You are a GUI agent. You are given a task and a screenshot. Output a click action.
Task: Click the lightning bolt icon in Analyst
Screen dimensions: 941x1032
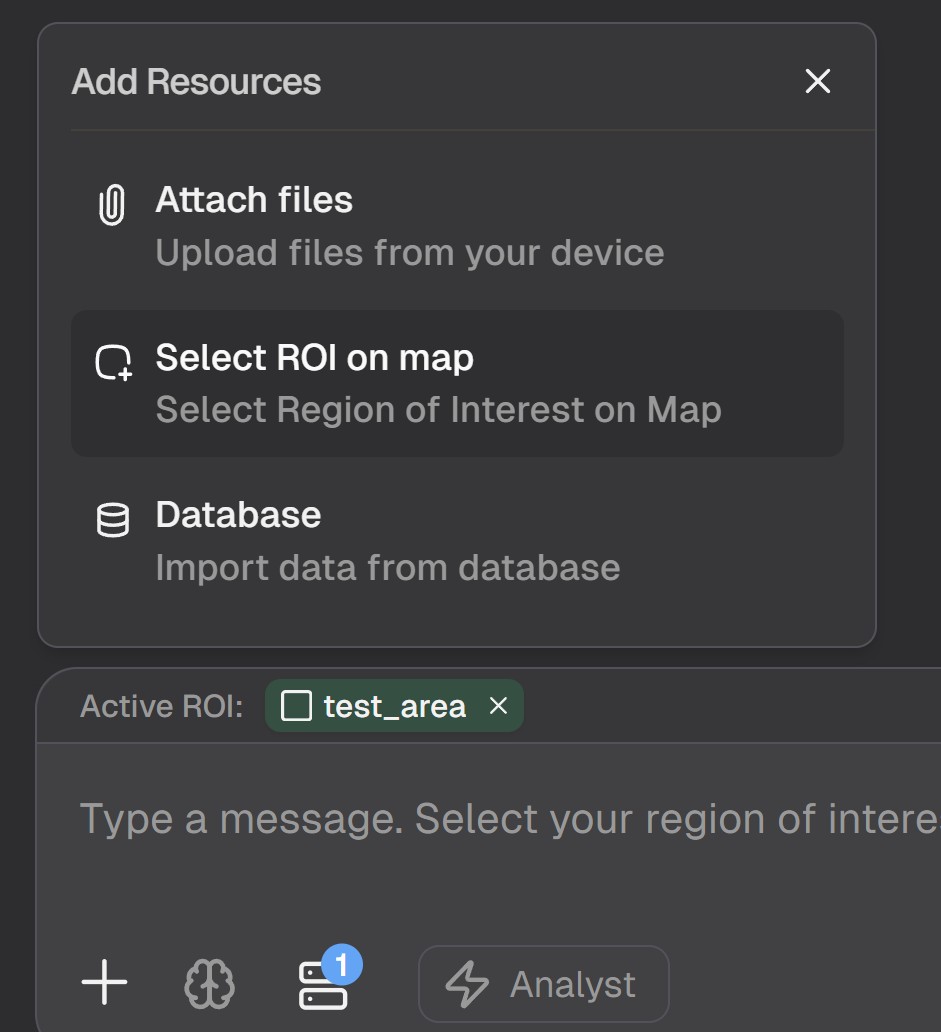(x=467, y=984)
